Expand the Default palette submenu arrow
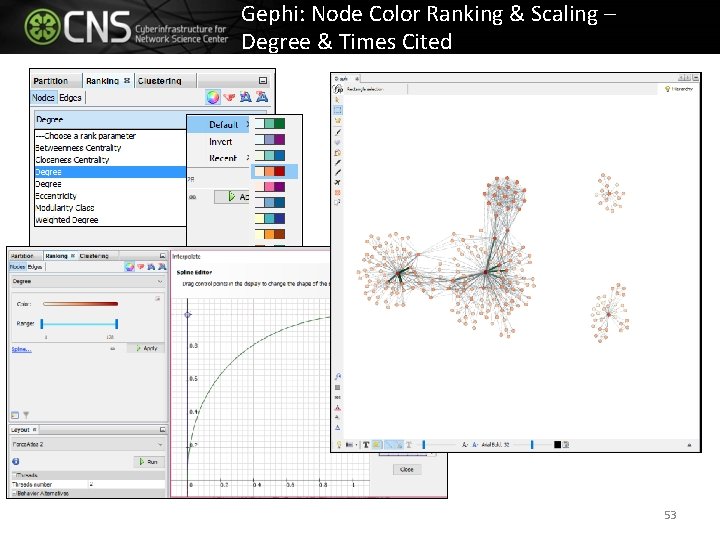The image size is (720, 540). [x=248, y=124]
